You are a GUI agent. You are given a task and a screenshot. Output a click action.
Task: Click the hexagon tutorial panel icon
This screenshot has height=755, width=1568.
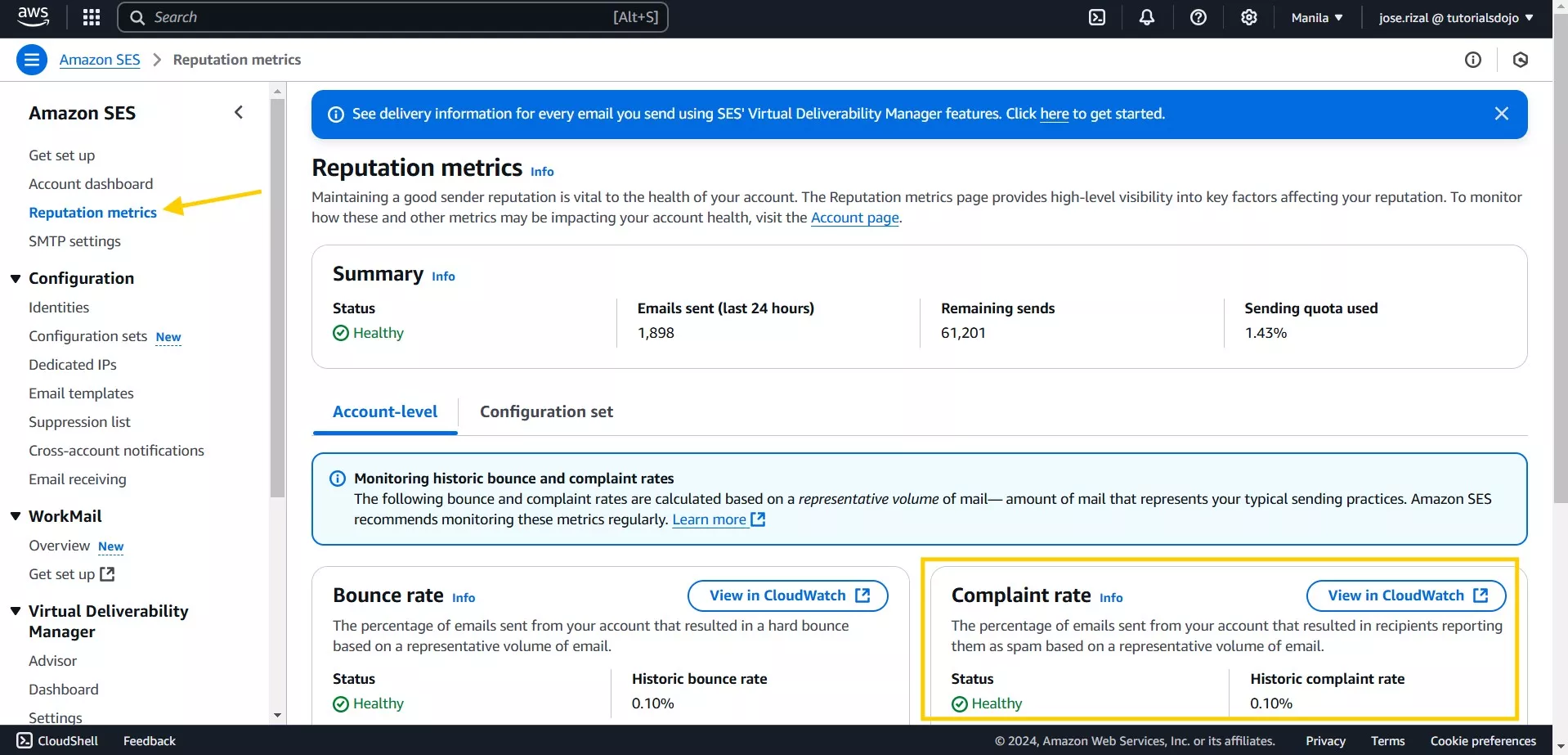click(1521, 60)
